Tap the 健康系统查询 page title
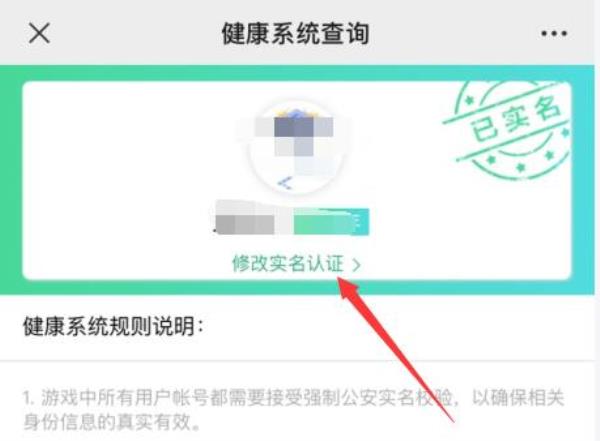 pos(295,34)
